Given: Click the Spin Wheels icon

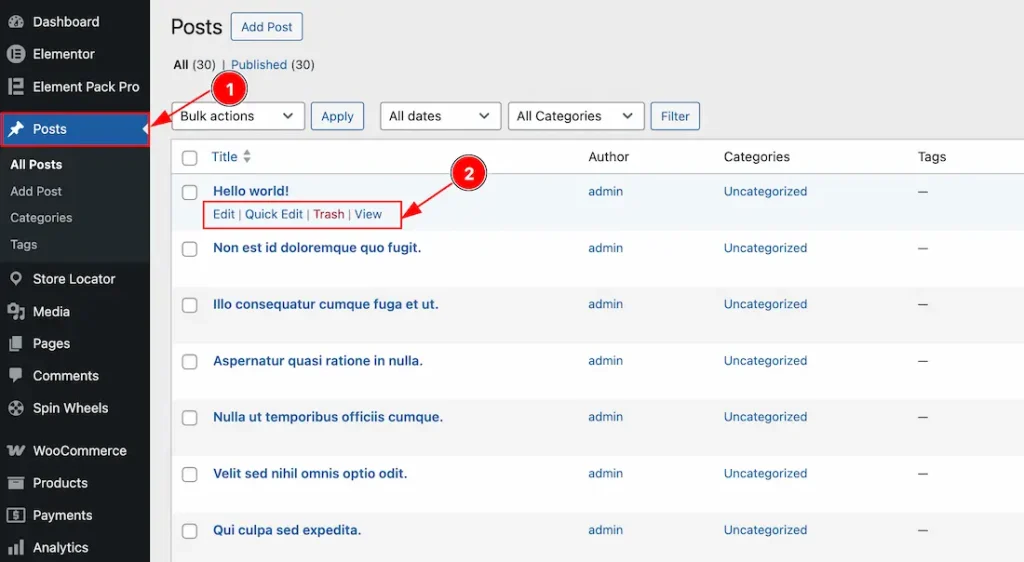Looking at the screenshot, I should tap(16, 408).
